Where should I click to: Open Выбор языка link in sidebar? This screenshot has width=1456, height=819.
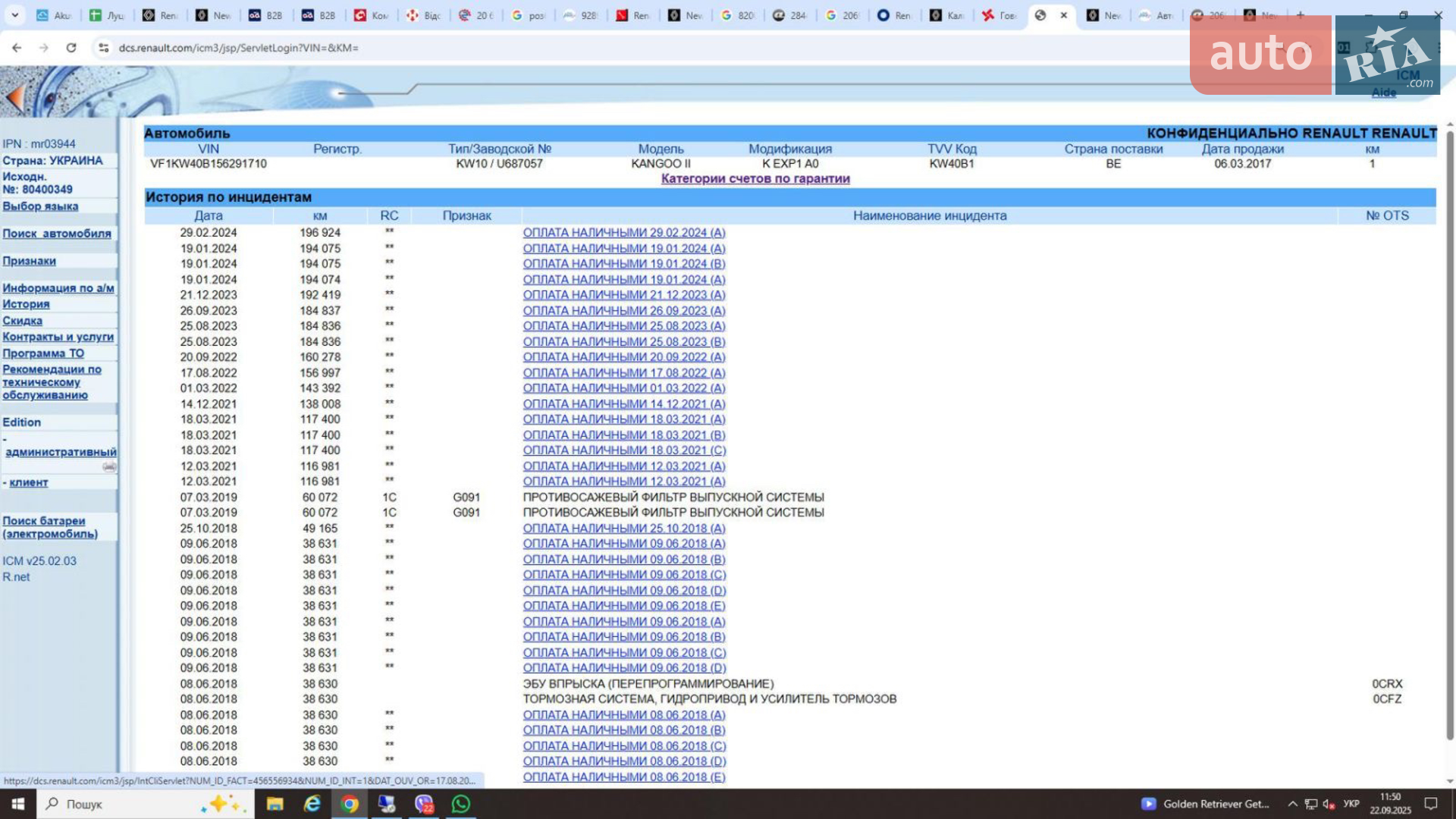[x=40, y=206]
